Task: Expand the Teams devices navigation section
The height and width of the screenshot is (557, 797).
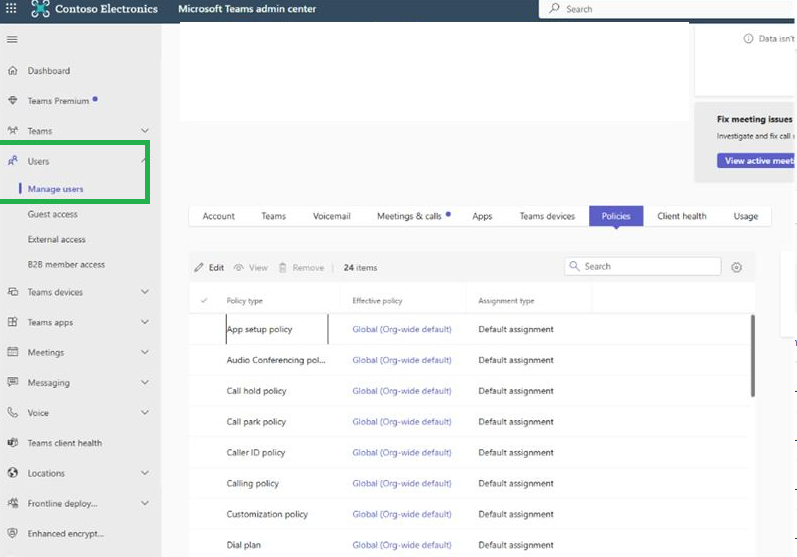Action: point(145,292)
